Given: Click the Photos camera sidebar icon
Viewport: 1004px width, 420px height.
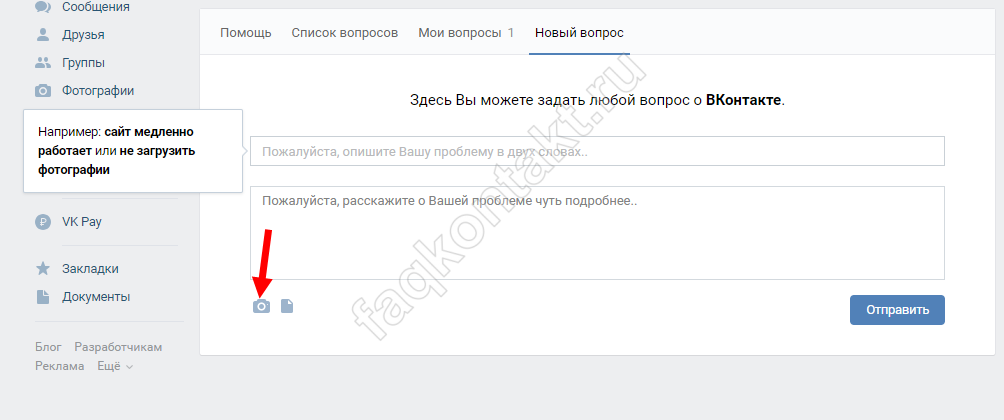Looking at the screenshot, I should [x=43, y=91].
